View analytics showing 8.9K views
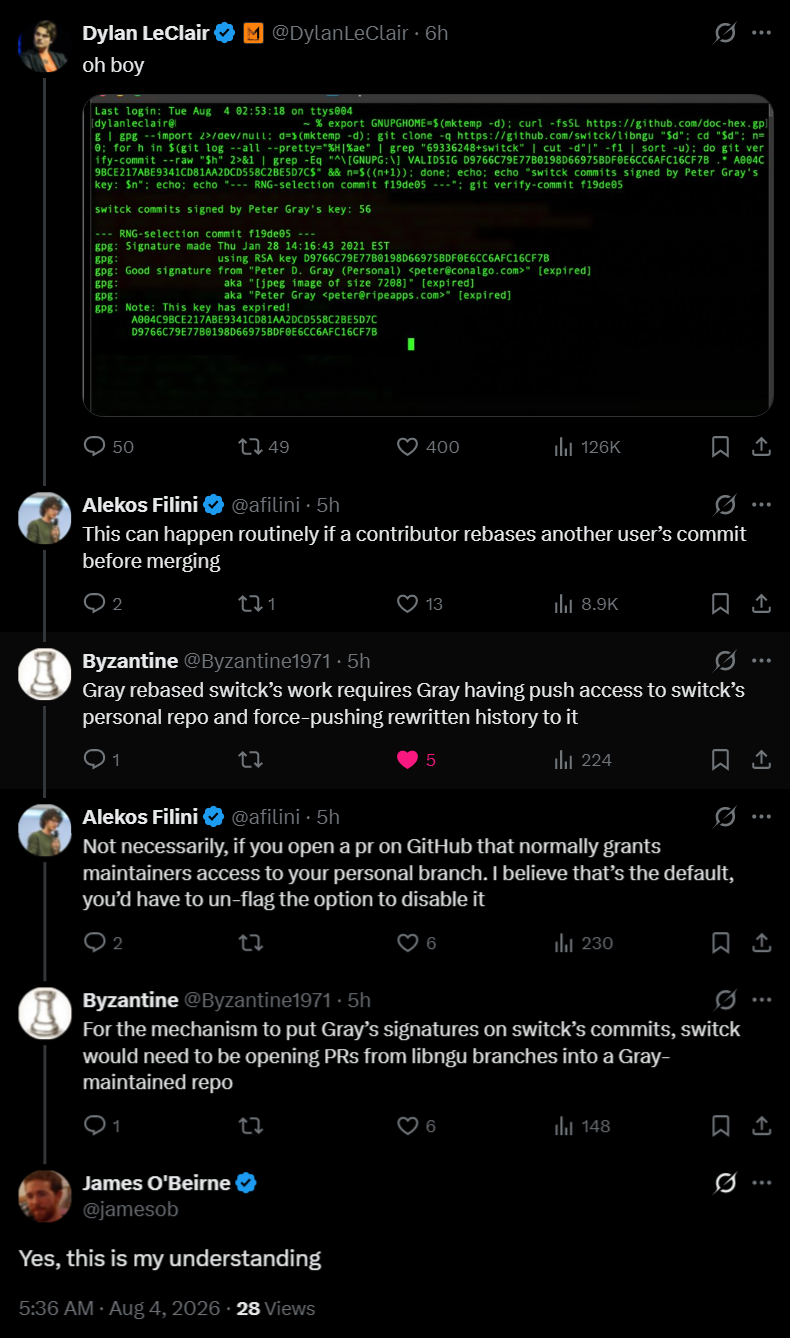The width and height of the screenshot is (790, 1338). click(587, 603)
